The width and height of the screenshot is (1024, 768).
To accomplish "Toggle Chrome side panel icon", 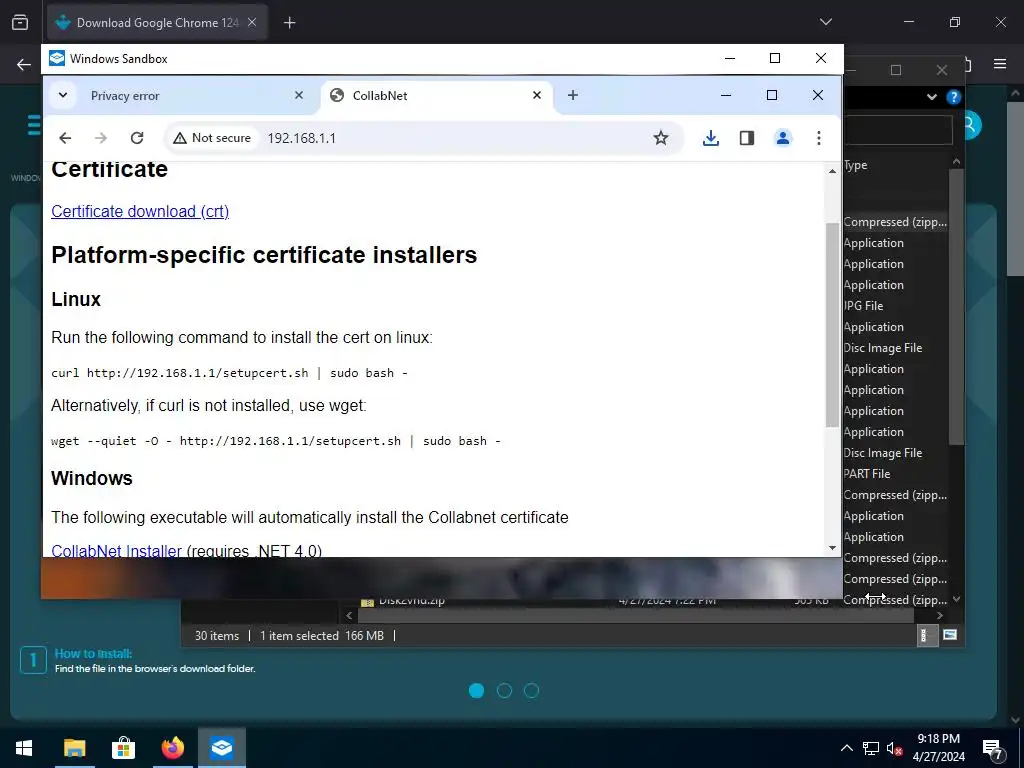I will click(746, 138).
